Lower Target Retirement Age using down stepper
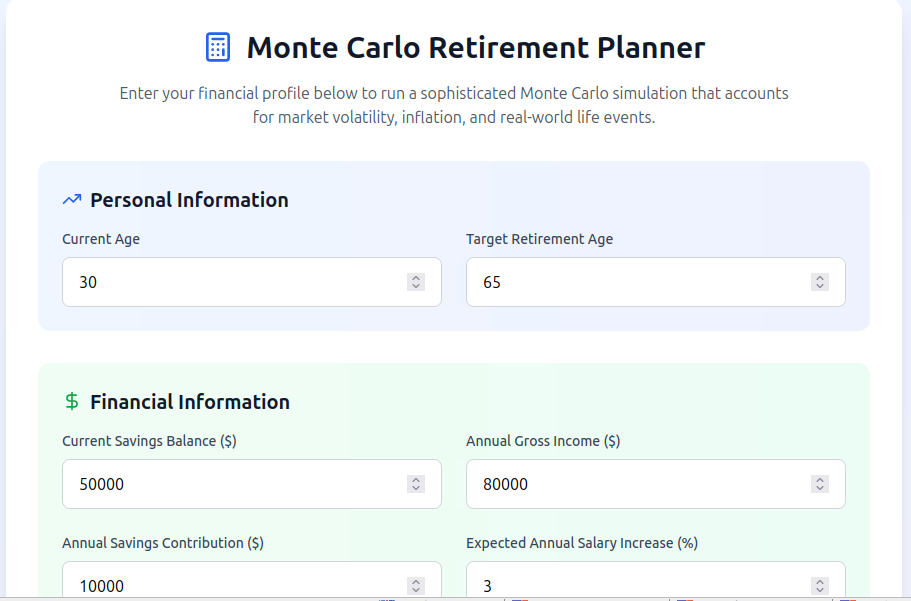The image size is (911, 601). [x=820, y=287]
